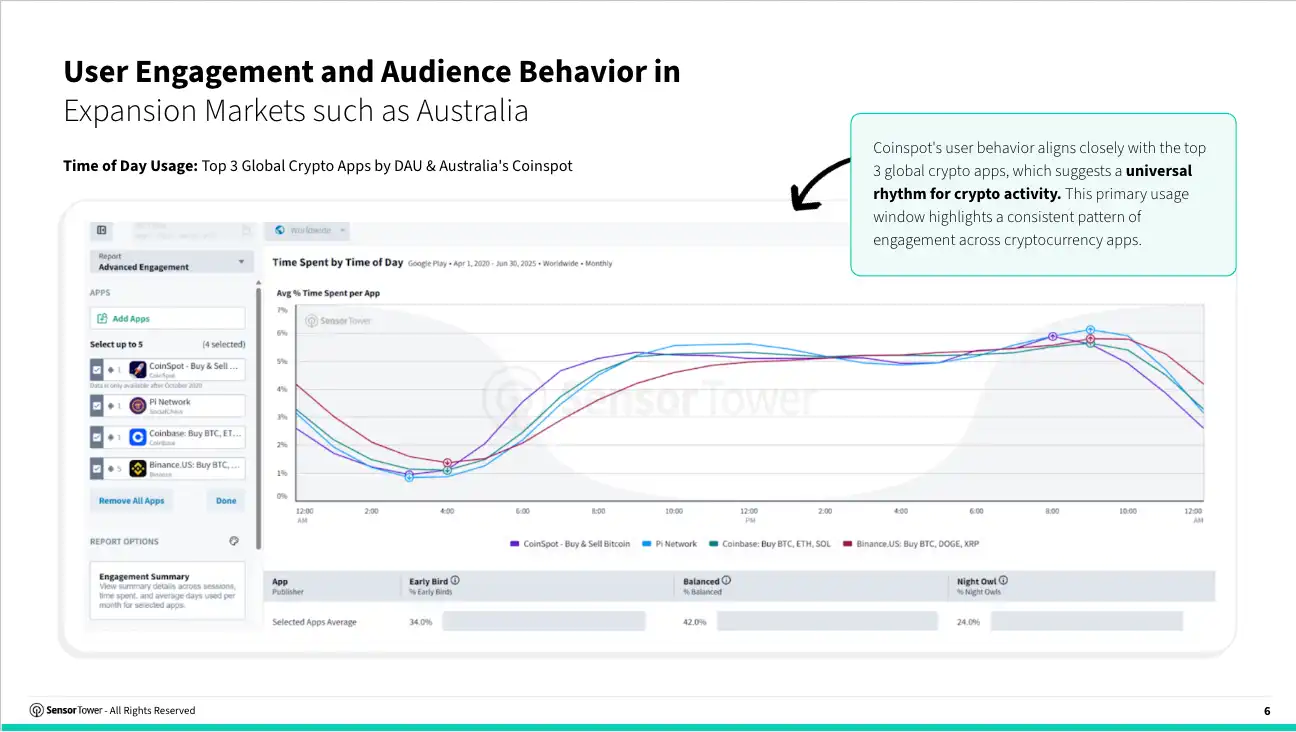Click the Add Apps button
This screenshot has width=1296, height=732.
click(x=167, y=319)
